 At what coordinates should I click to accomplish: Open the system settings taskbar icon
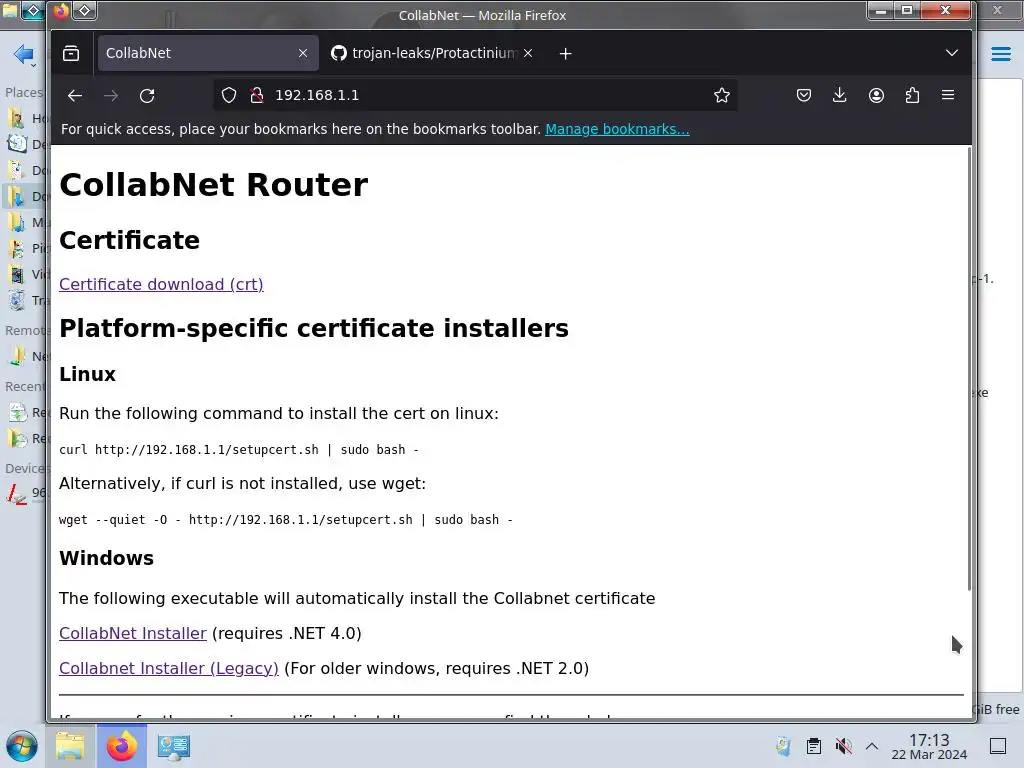173,746
